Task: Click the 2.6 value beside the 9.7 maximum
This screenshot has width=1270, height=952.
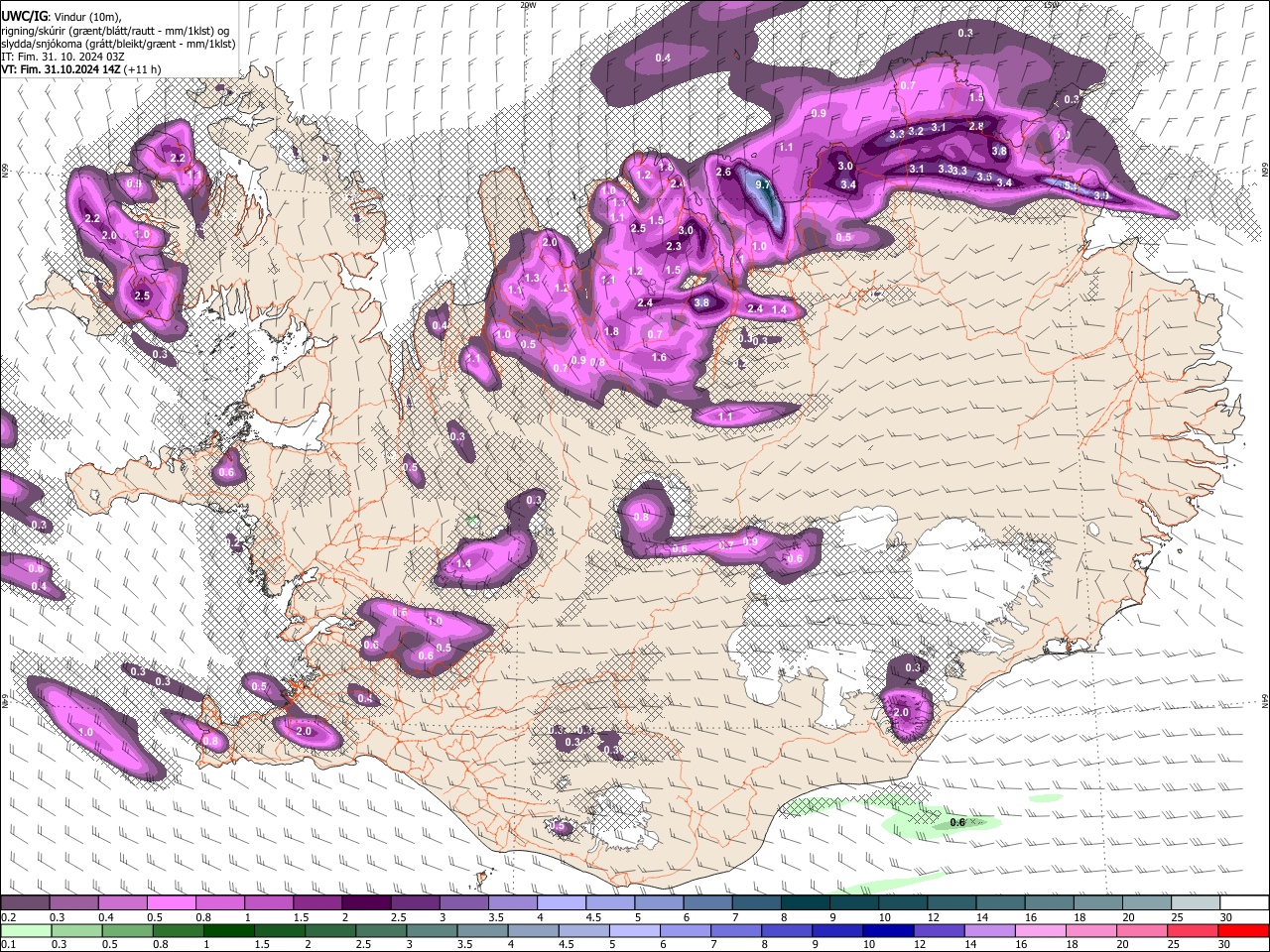Action: click(723, 173)
